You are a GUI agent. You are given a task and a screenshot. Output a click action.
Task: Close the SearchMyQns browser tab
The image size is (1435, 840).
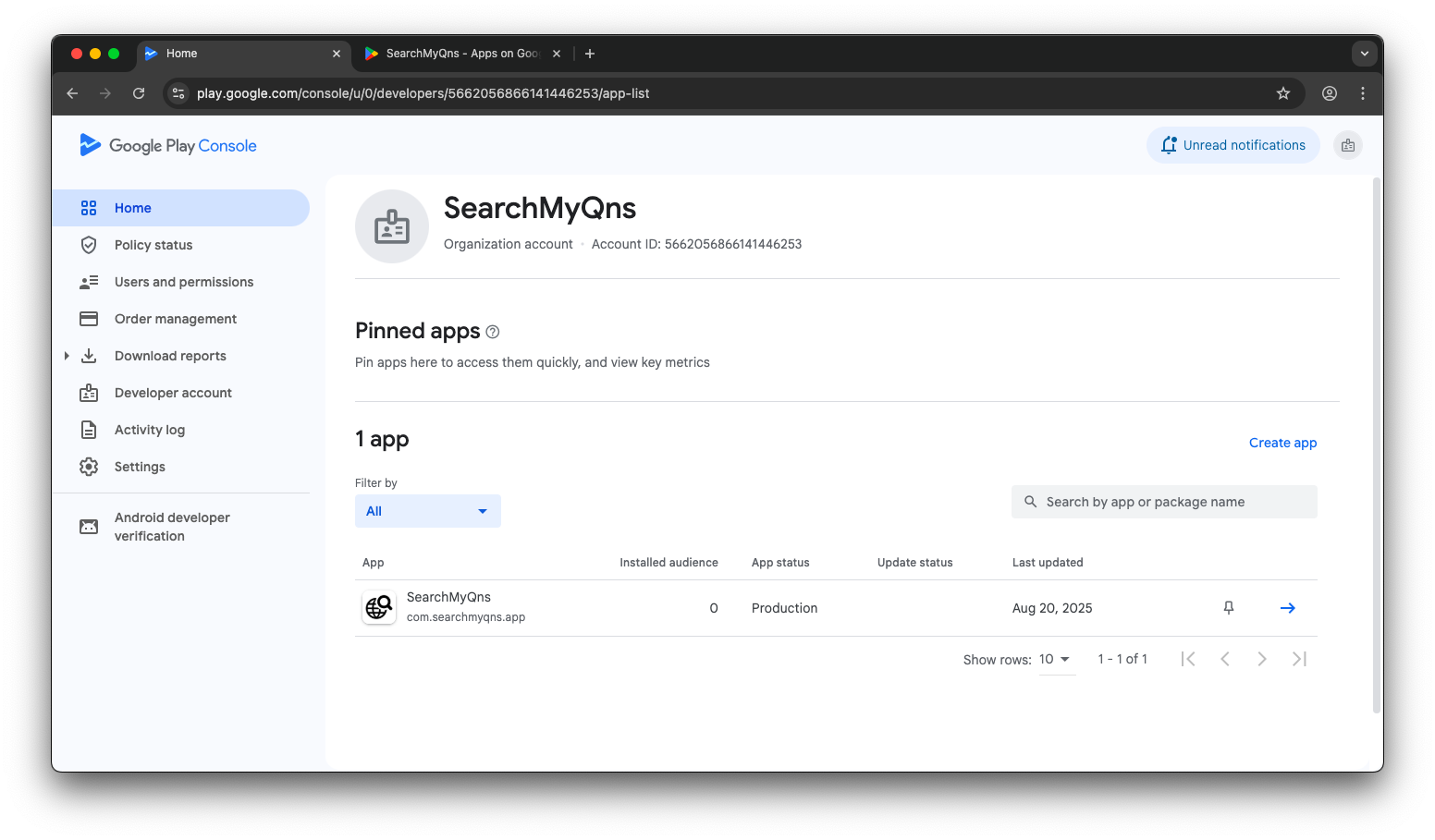pos(557,54)
